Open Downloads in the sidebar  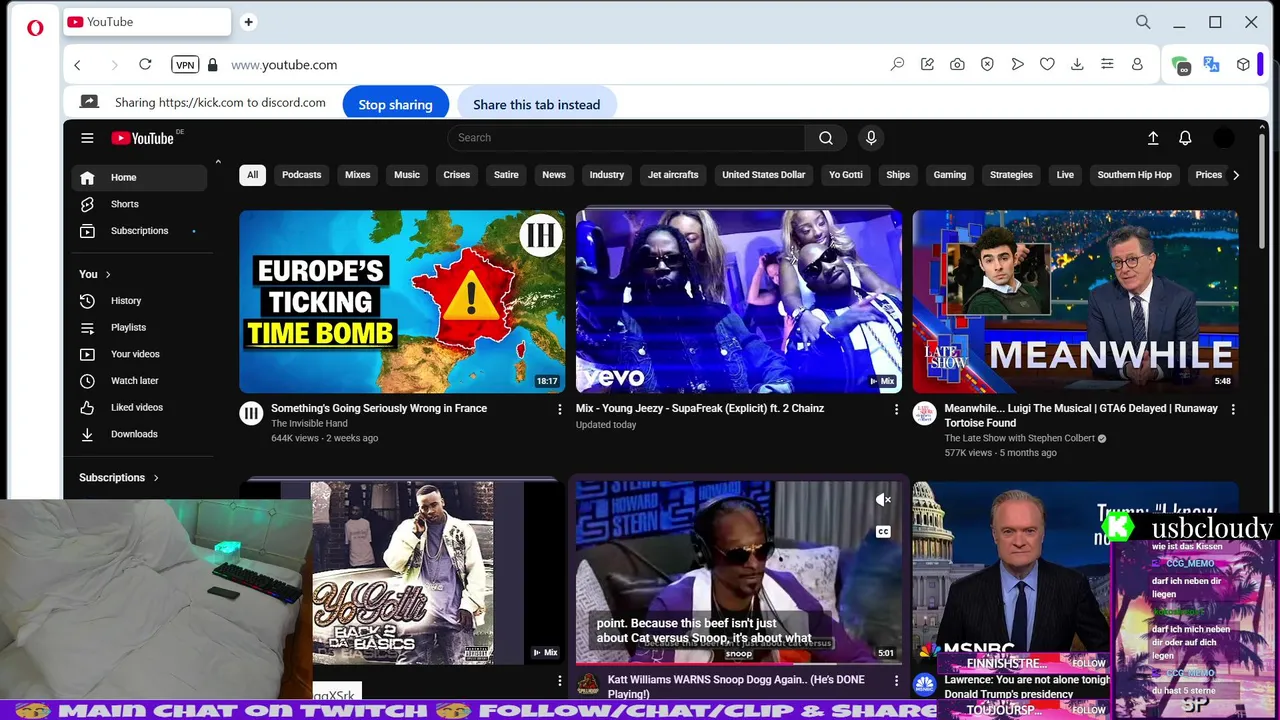[x=139, y=434]
